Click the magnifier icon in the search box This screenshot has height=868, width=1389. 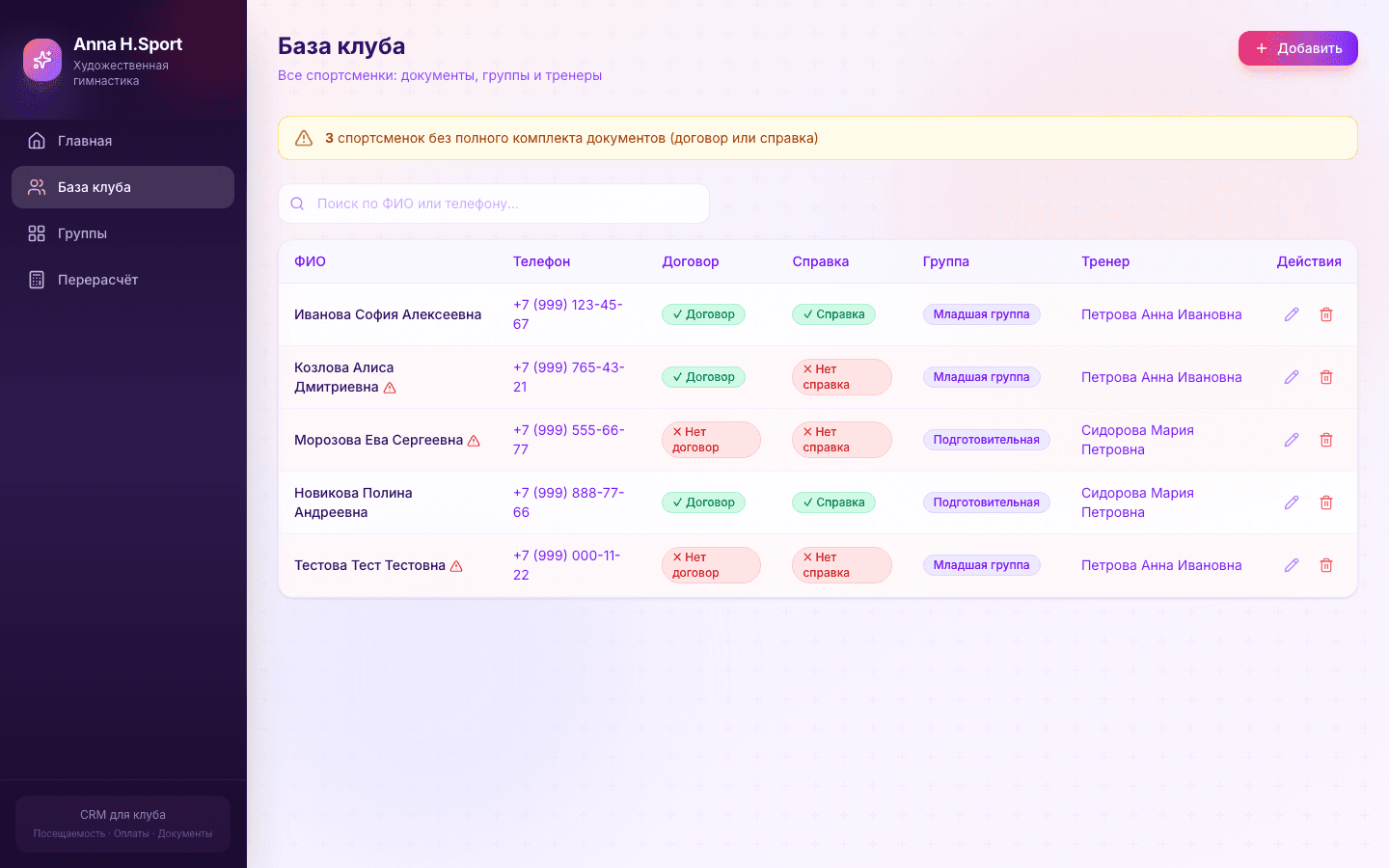(297, 203)
